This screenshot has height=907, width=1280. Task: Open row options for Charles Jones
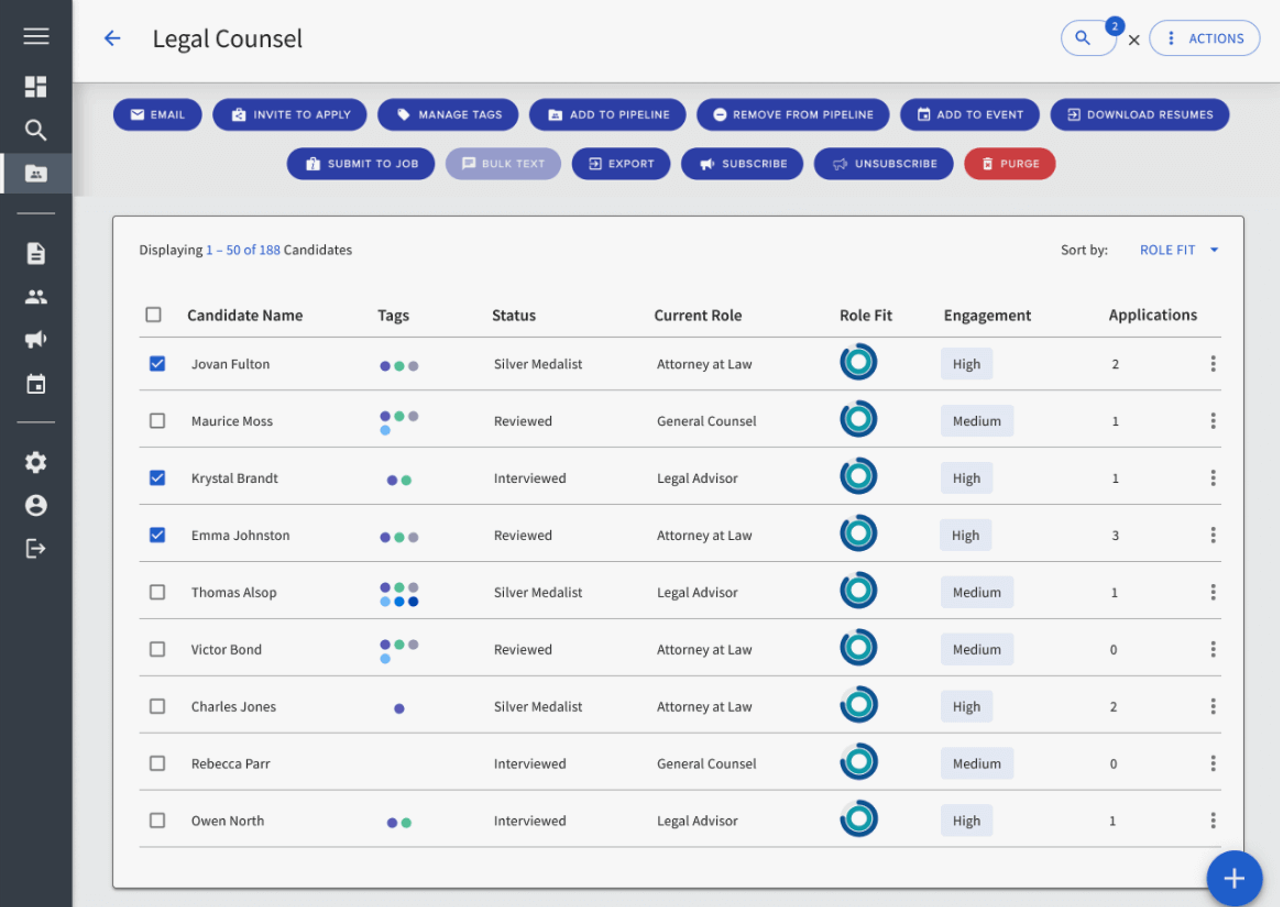click(1213, 706)
